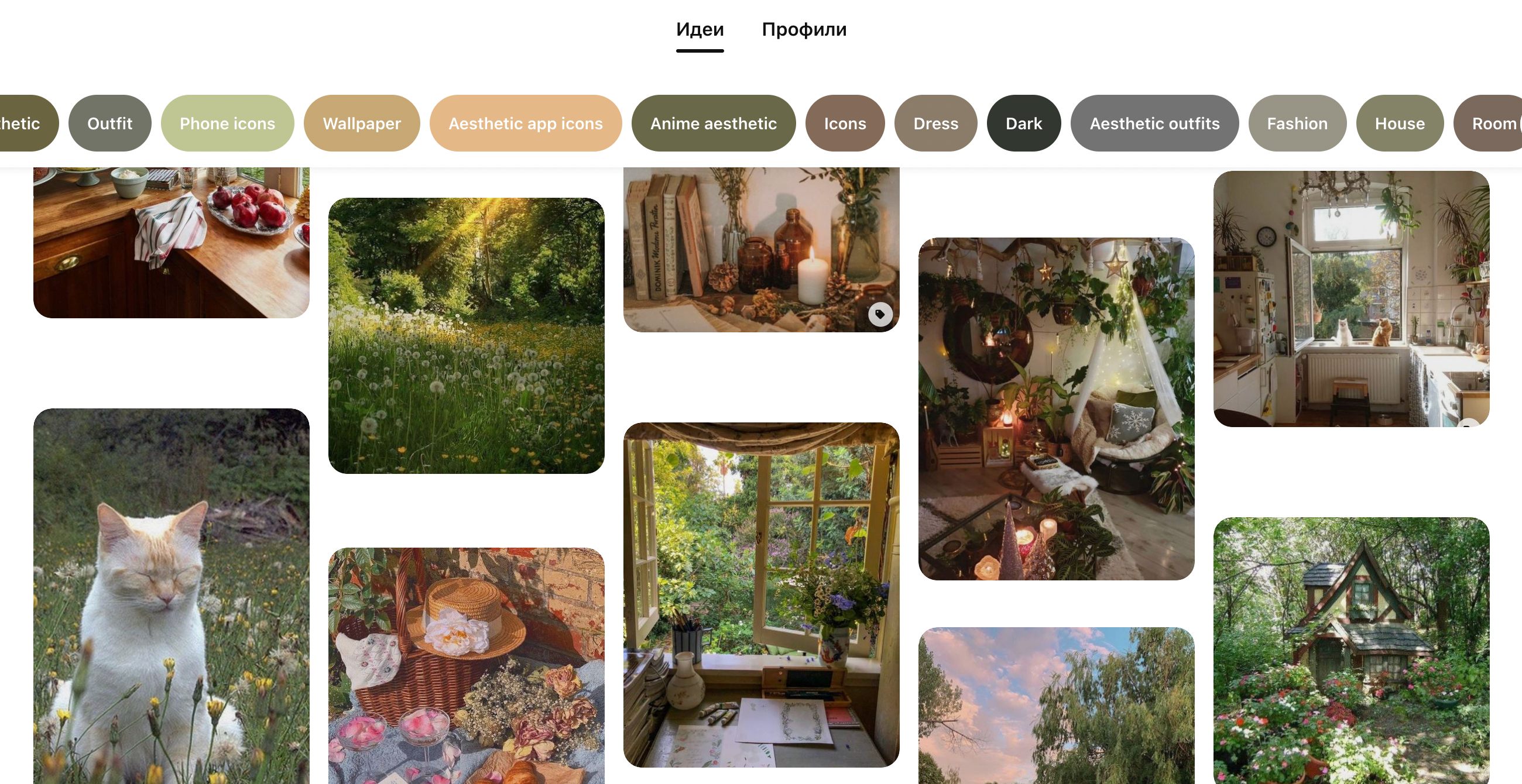Switch to the 'Идеи' tab

coord(700,28)
